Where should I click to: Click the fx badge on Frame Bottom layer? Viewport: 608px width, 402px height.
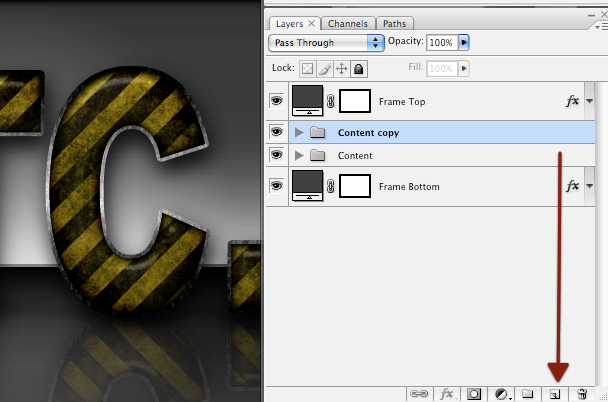point(572,186)
